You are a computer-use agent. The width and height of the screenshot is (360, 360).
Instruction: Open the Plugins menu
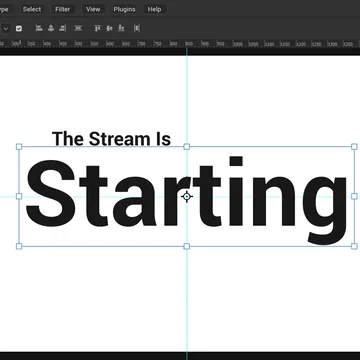coord(124,9)
